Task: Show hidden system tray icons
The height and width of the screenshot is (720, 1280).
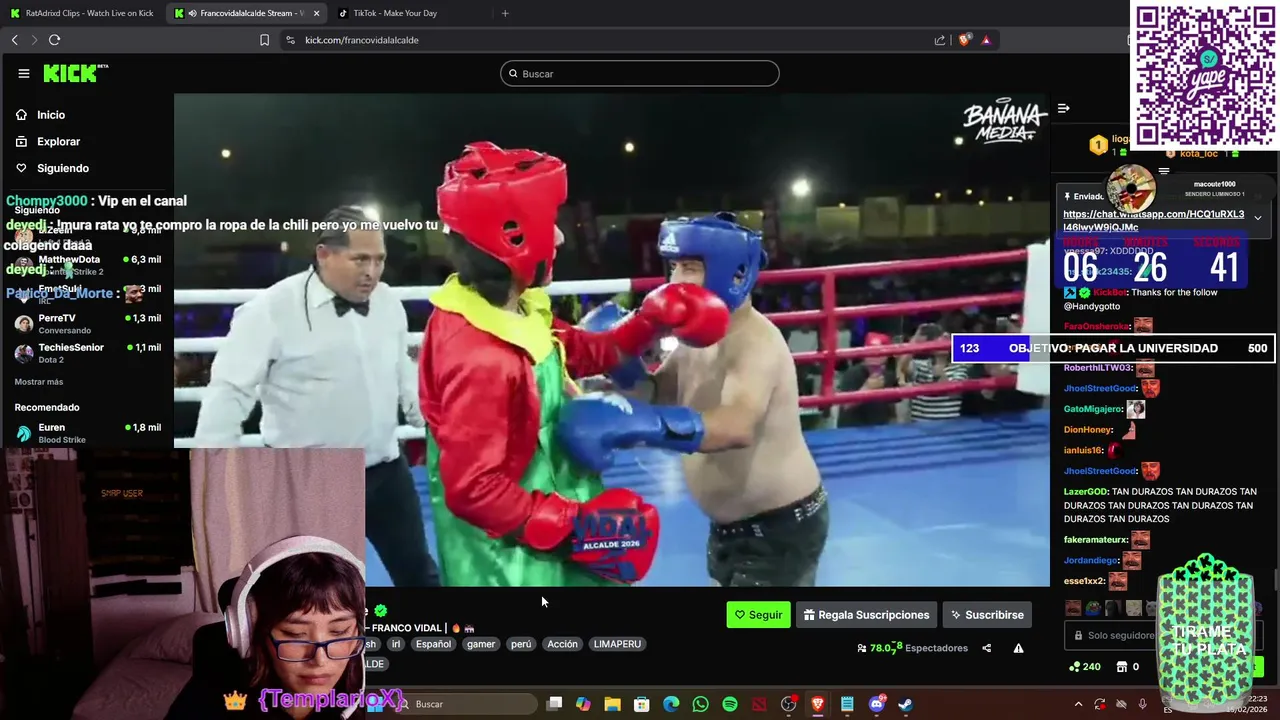Action: click(x=1078, y=704)
